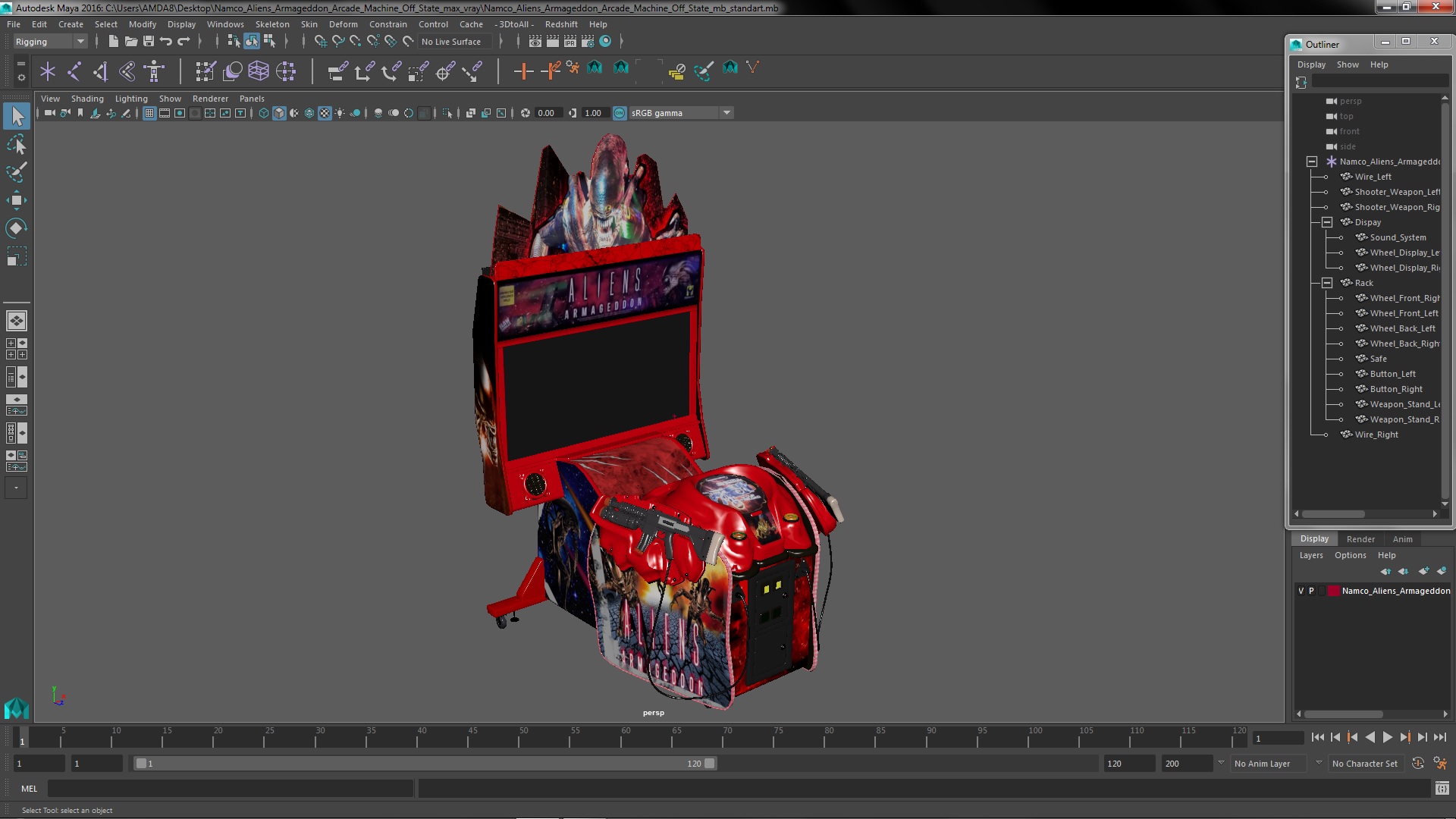
Task: Toggle the viewport Wireframe display button
Action: pos(264,113)
